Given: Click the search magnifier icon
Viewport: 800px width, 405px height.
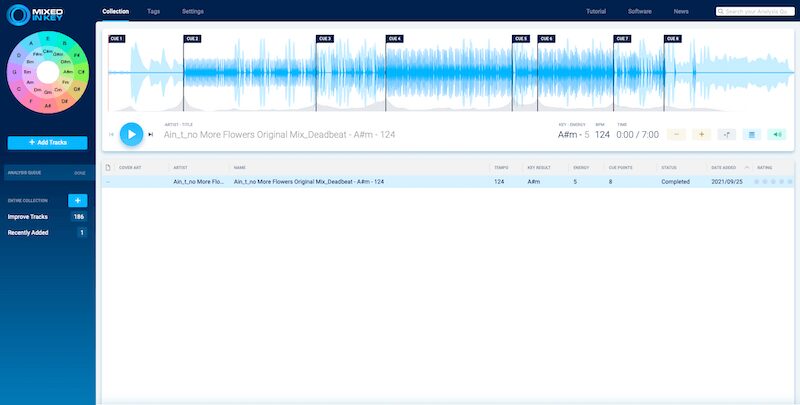Looking at the screenshot, I should coord(721,11).
